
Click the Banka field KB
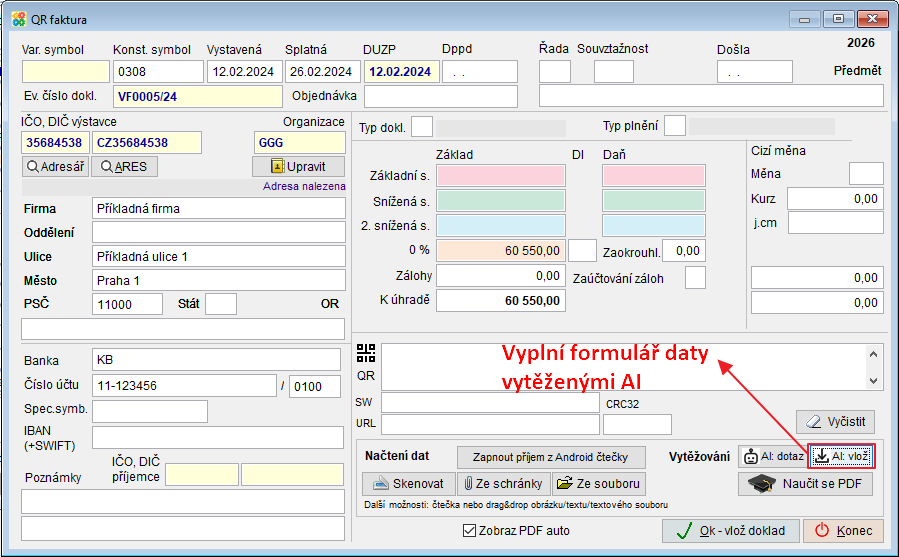coord(216,360)
